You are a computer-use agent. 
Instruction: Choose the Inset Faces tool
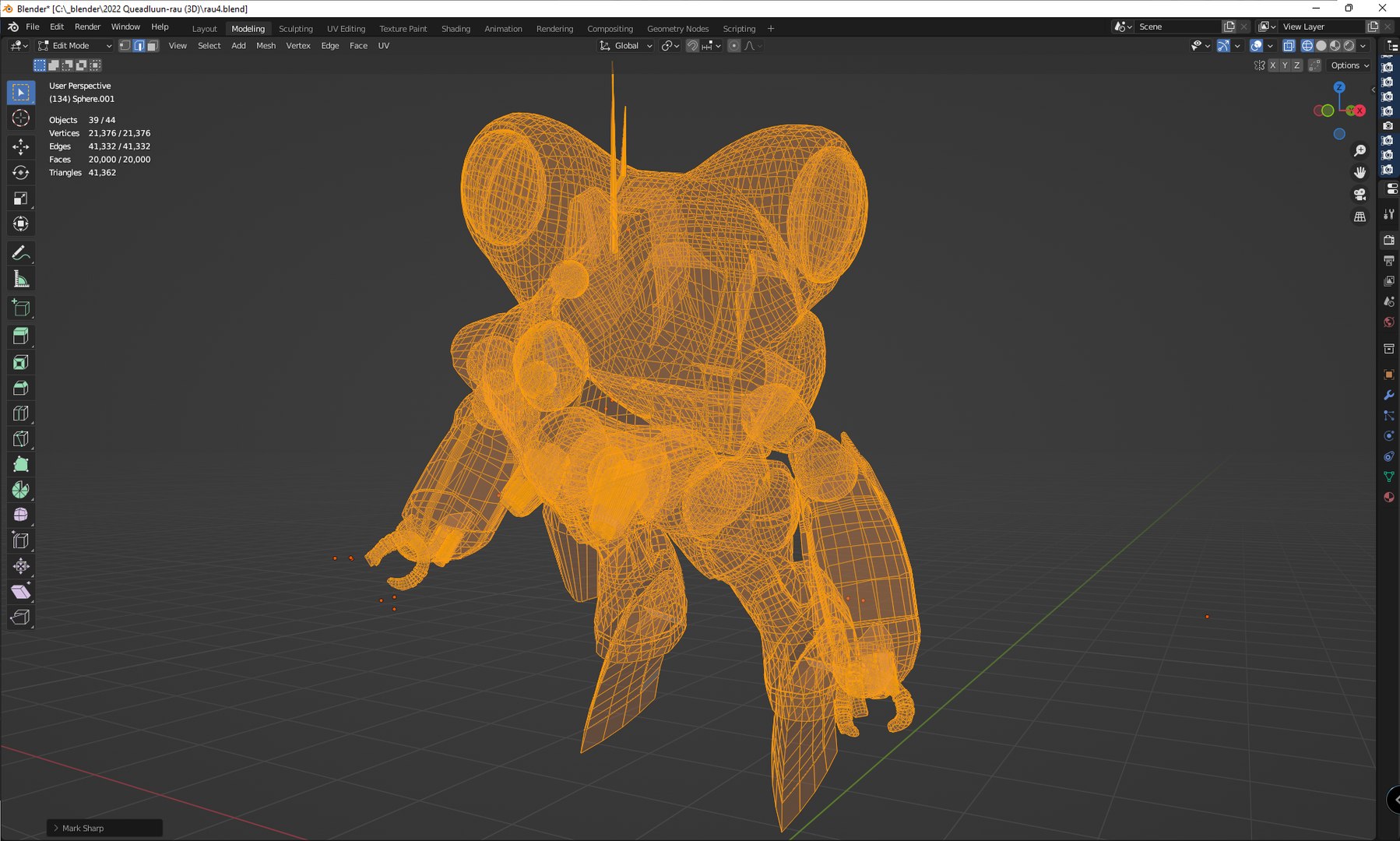click(21, 362)
